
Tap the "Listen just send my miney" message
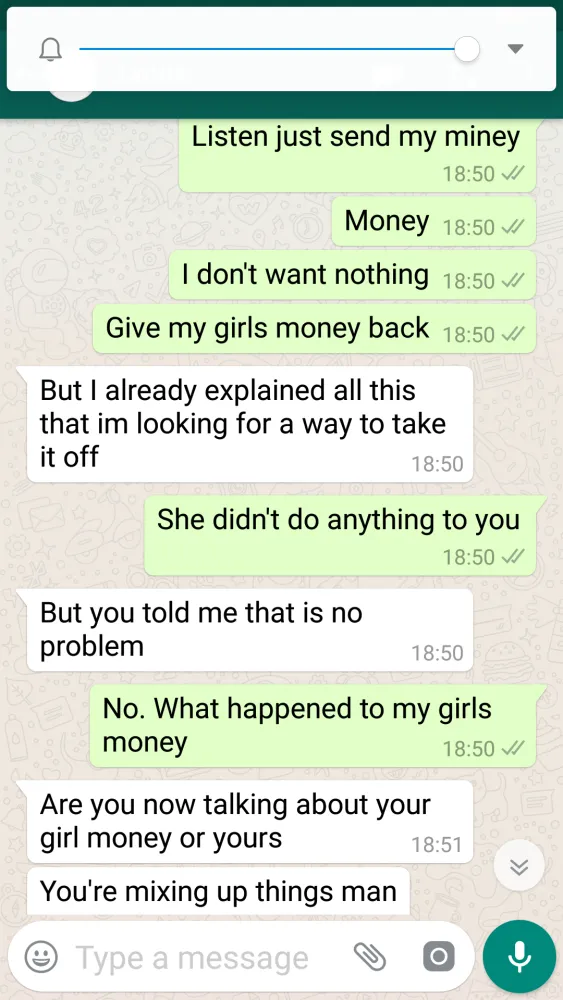click(357, 155)
